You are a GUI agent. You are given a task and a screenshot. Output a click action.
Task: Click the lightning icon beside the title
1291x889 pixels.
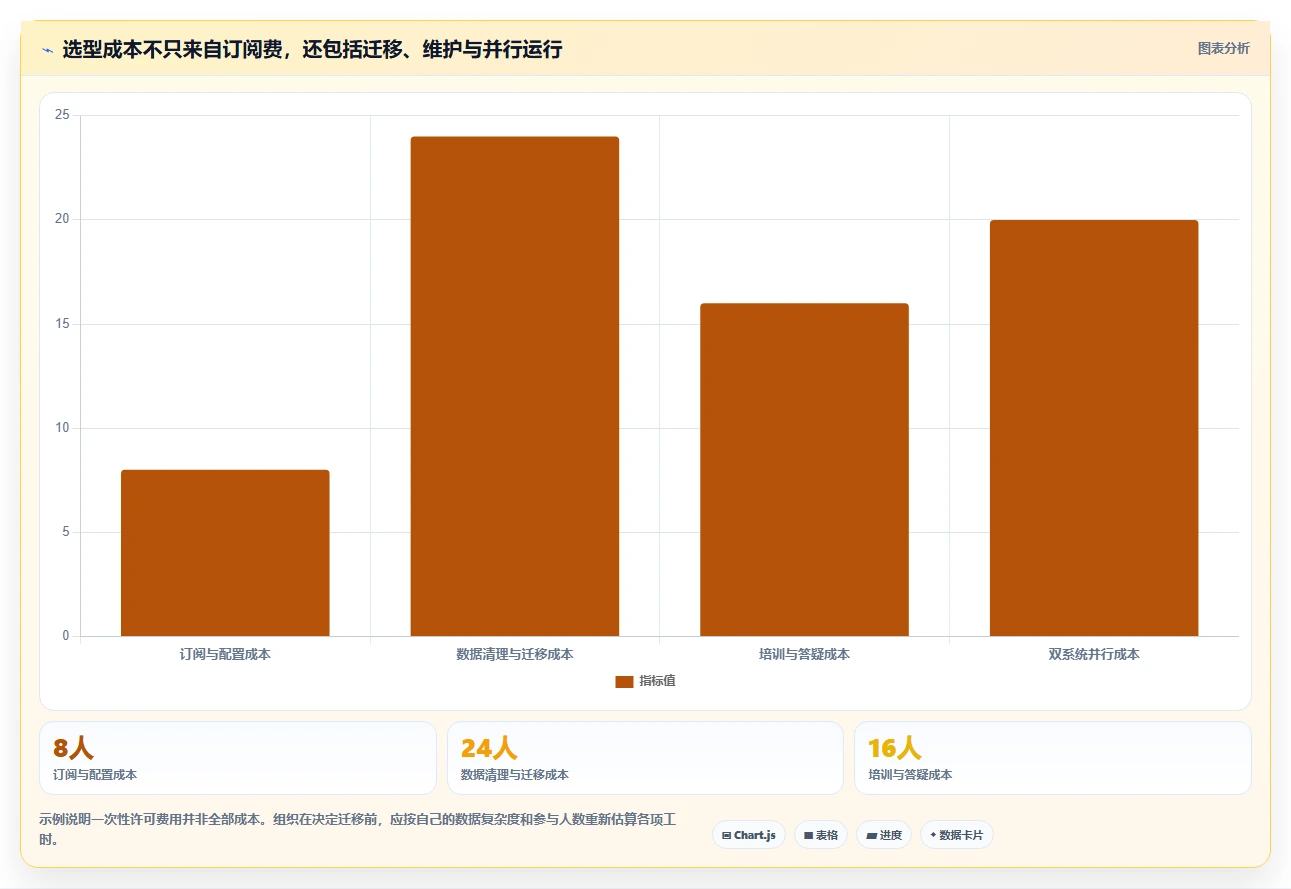[47, 49]
